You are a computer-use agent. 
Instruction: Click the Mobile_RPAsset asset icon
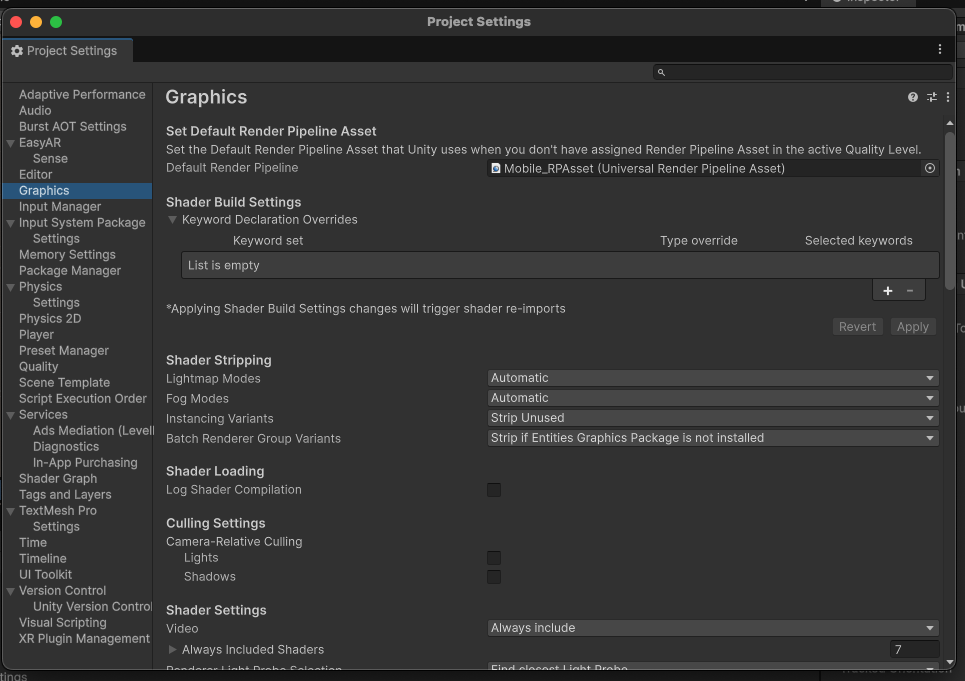pos(495,169)
